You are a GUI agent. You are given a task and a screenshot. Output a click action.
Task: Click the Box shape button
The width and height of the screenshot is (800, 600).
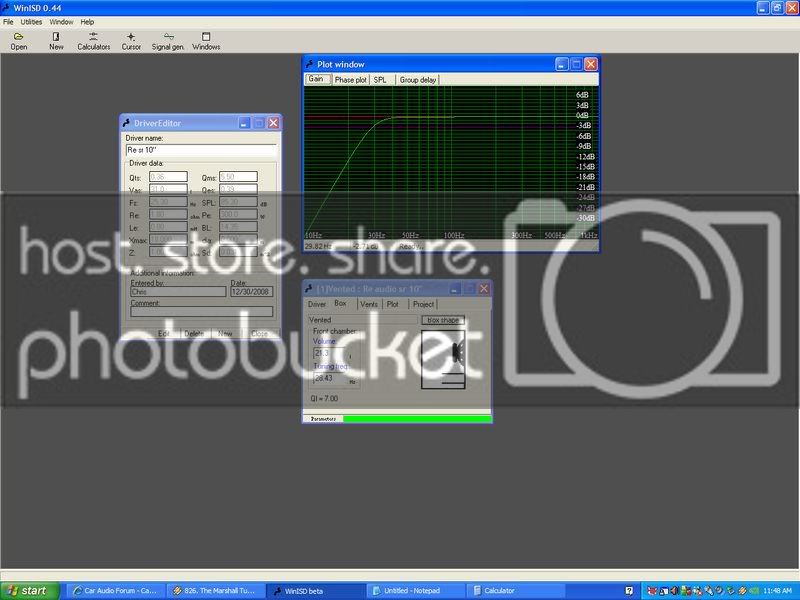tap(443, 320)
